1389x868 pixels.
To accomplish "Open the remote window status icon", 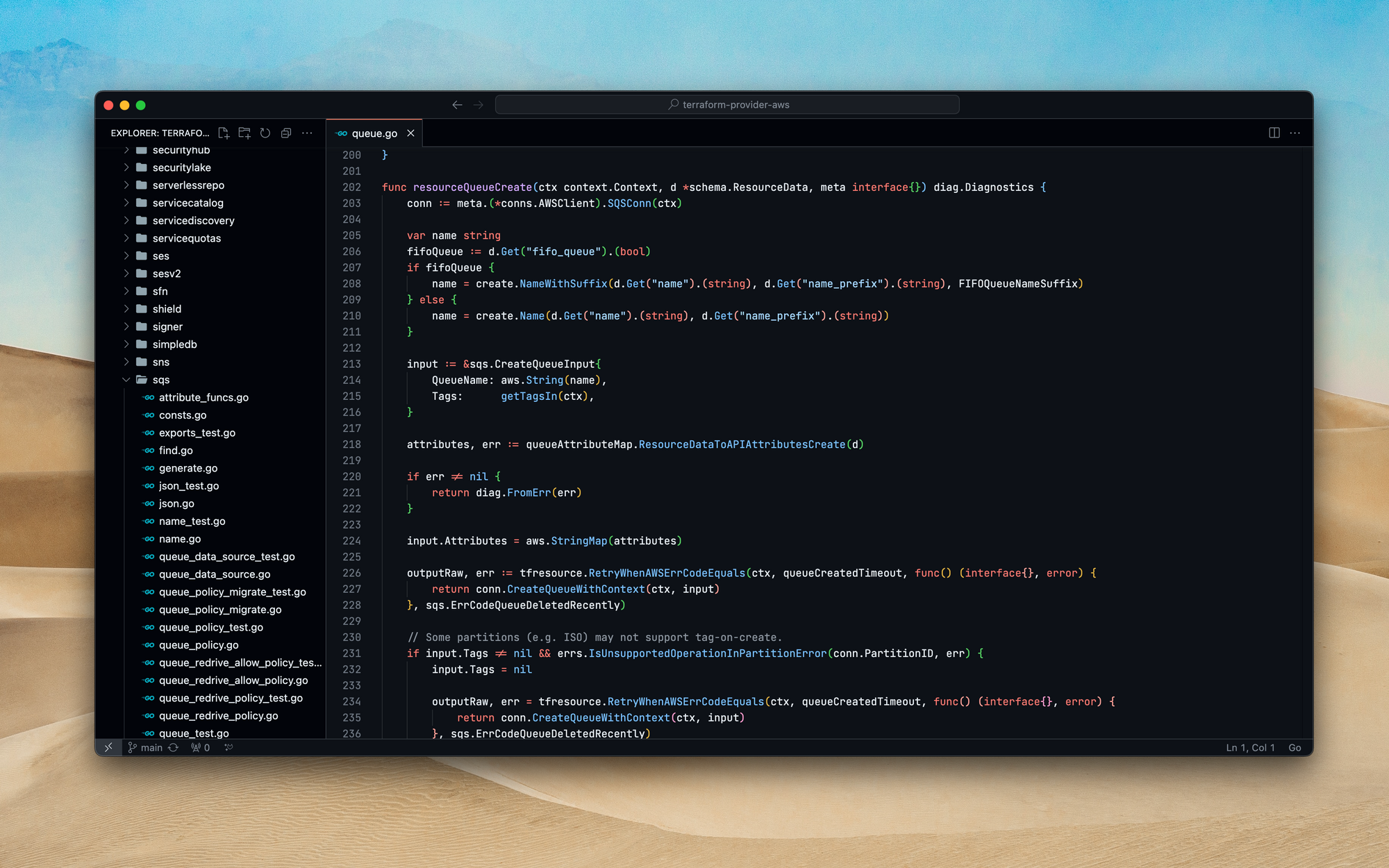I will click(x=108, y=747).
